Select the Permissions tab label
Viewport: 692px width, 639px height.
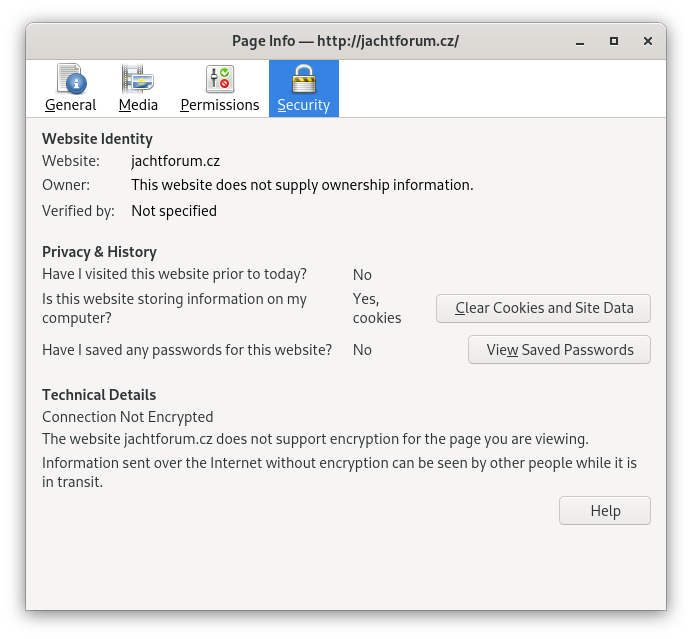click(x=219, y=105)
